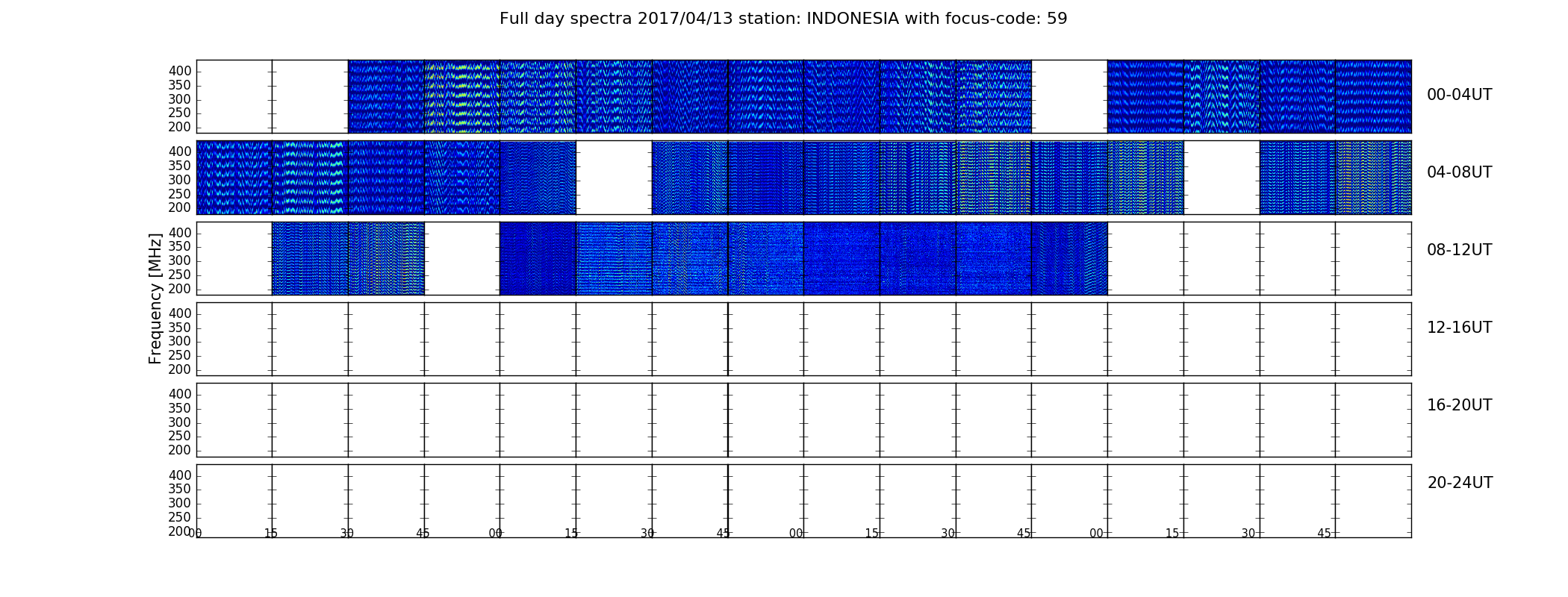Click the "400" tick in the 20-24UT row
Viewport: 1568px width, 597px height.
click(x=180, y=475)
